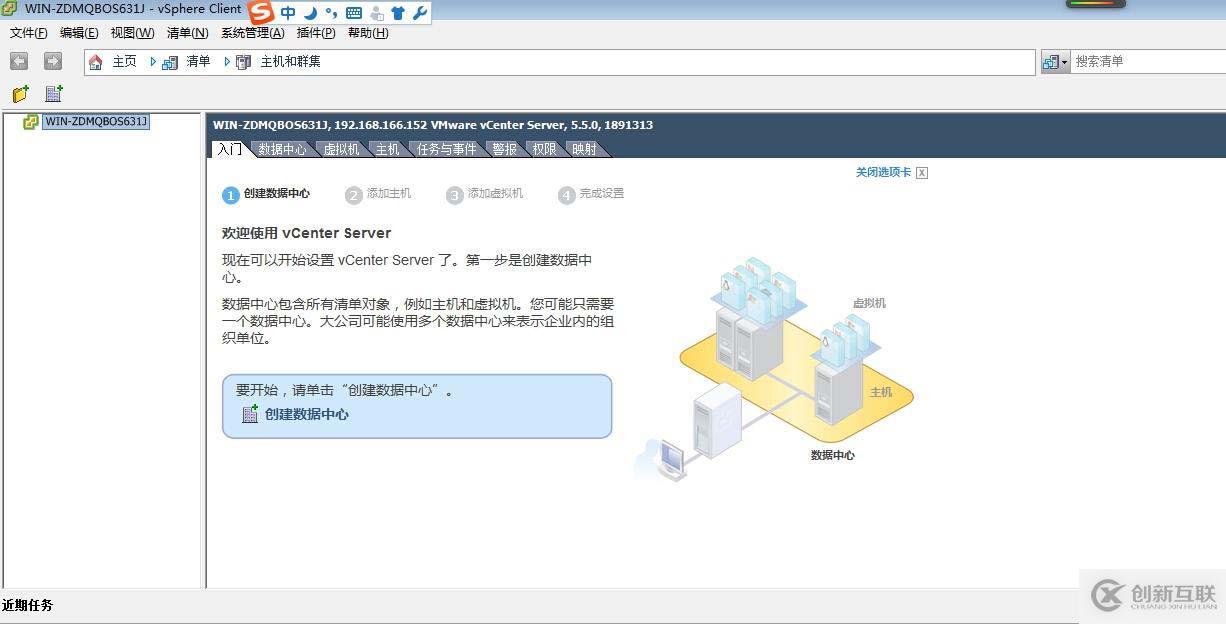Click the 主机和群集 icon in breadcrumb

pyautogui.click(x=243, y=62)
